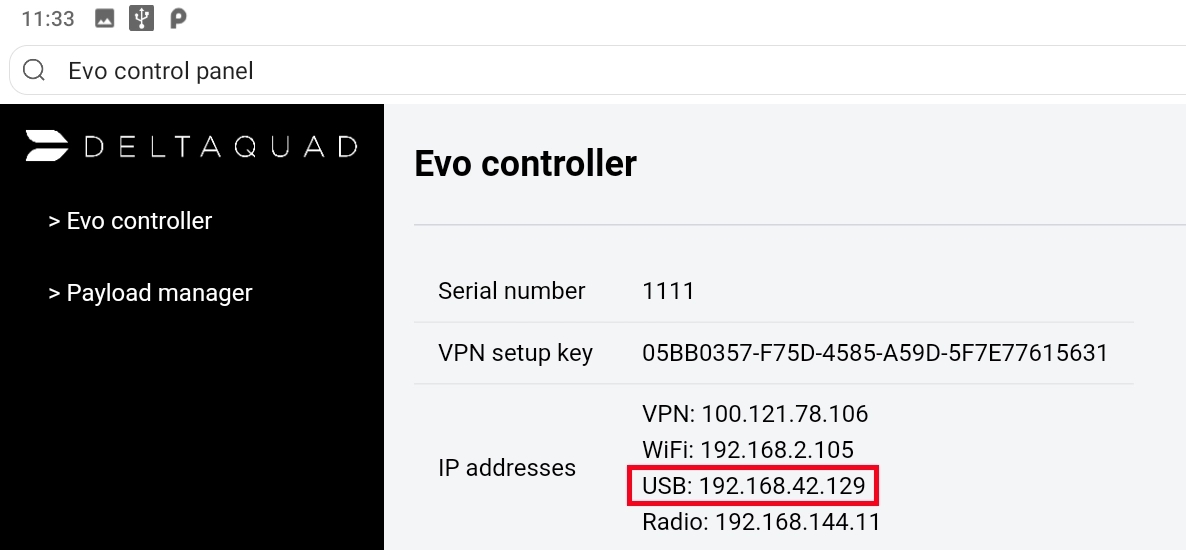Tap the USB status bar icon
The width and height of the screenshot is (1186, 550).
pyautogui.click(x=141, y=18)
